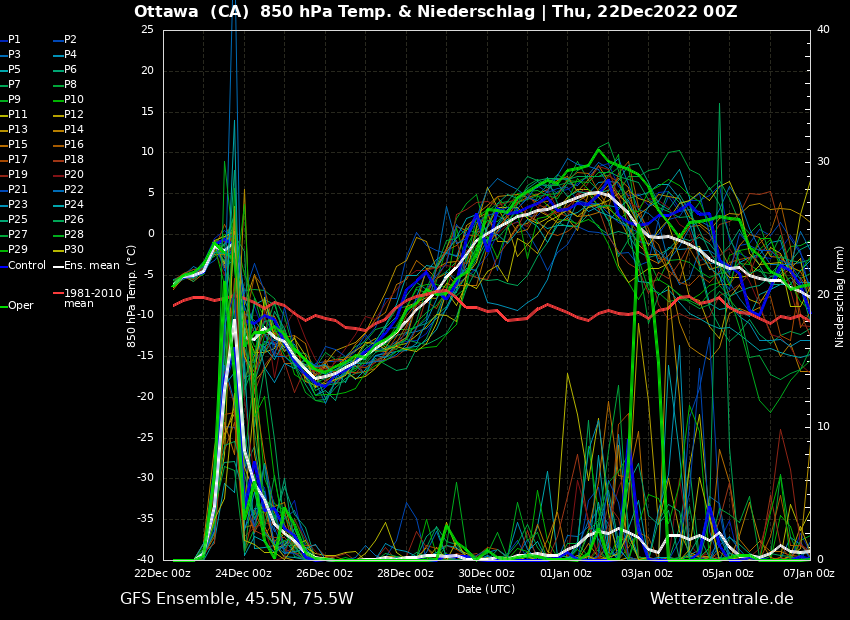
Task: Click the Oper legend entry
Action: pyautogui.click(x=20, y=306)
